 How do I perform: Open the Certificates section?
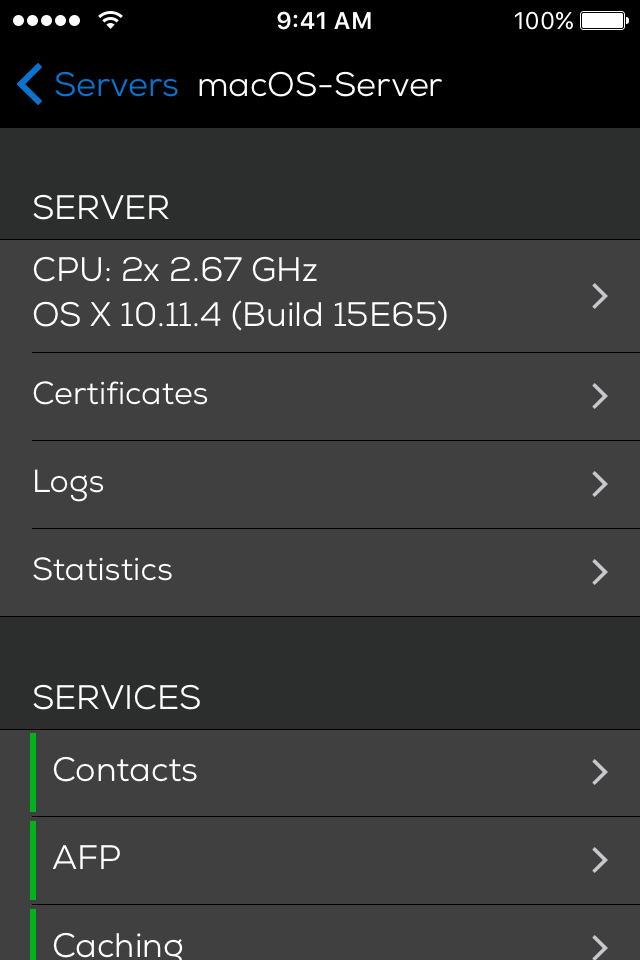click(x=121, y=394)
